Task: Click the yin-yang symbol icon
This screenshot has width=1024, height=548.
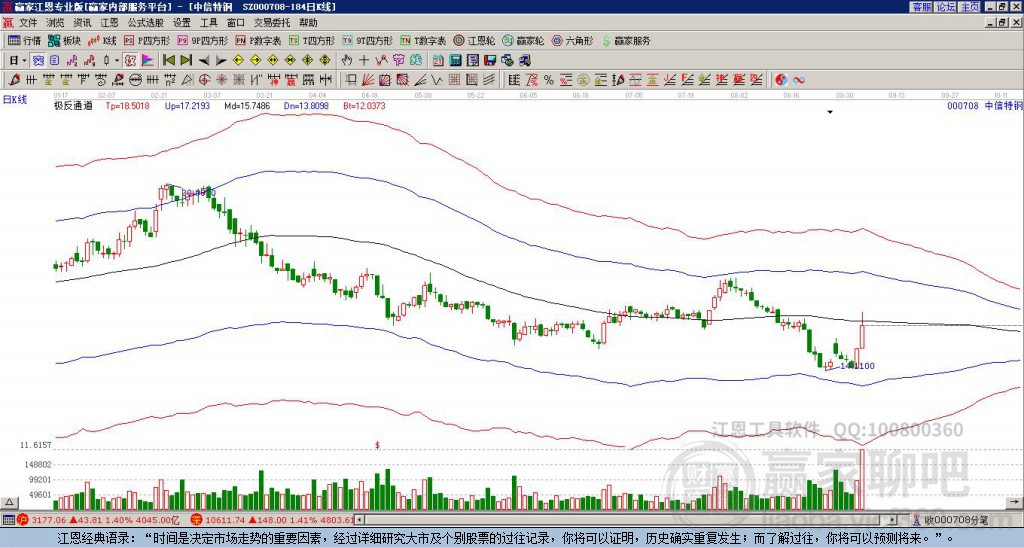Action: 781,80
